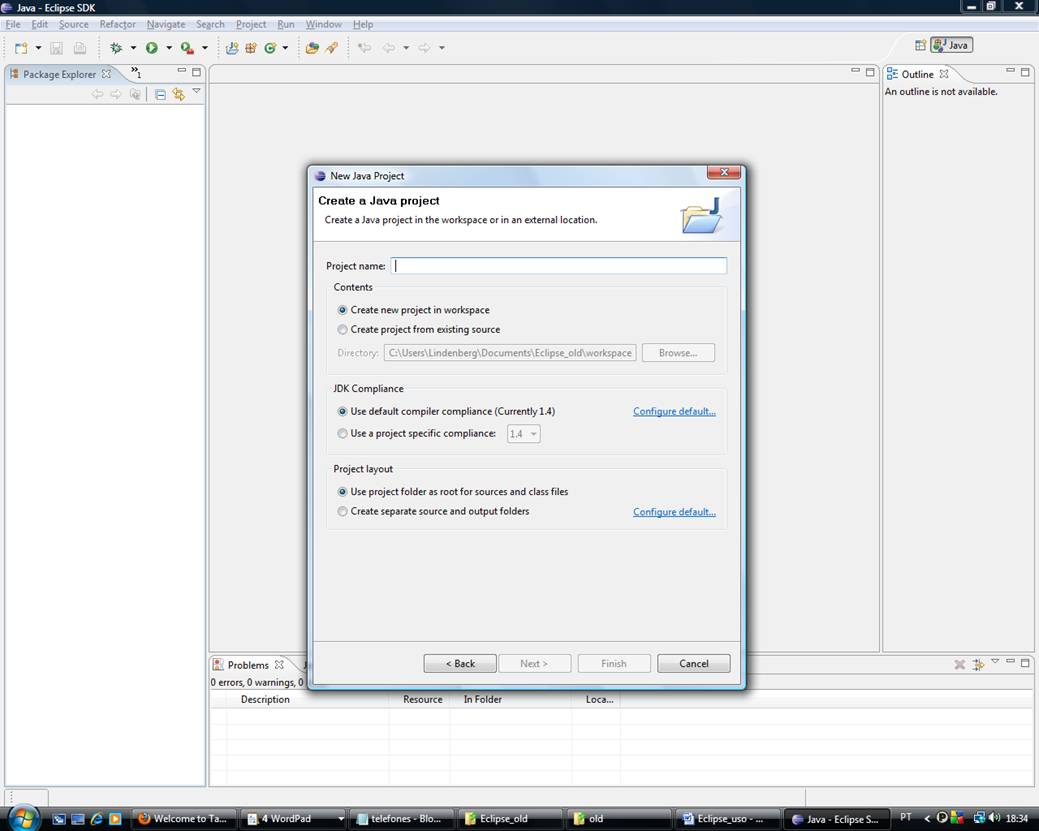The width and height of the screenshot is (1039, 831).
Task: Maximize the editor area
Action: pos(870,71)
